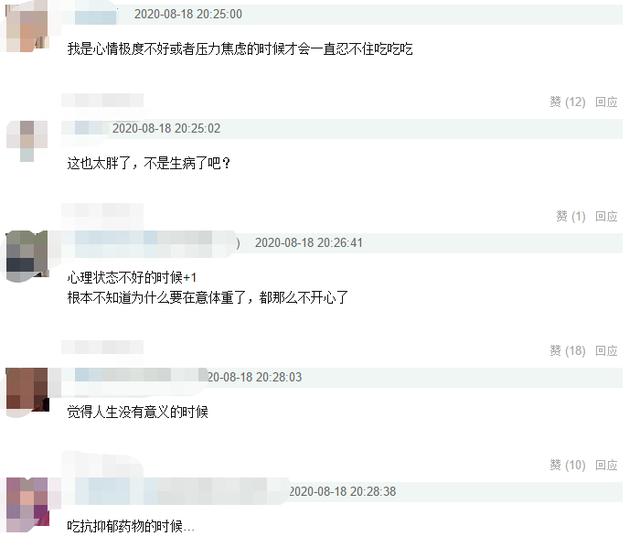The image size is (640, 547).
Task: Click 回应 next to 赞 (10)
Action: 606,465
